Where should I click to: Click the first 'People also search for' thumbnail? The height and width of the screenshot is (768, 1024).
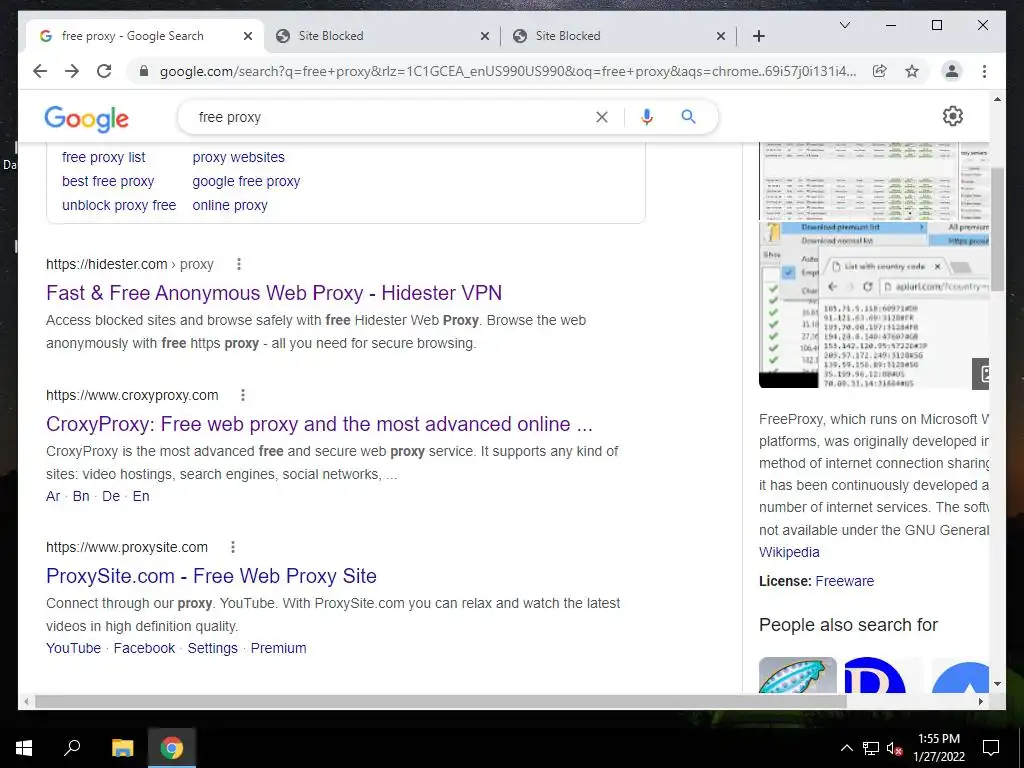pos(797,675)
